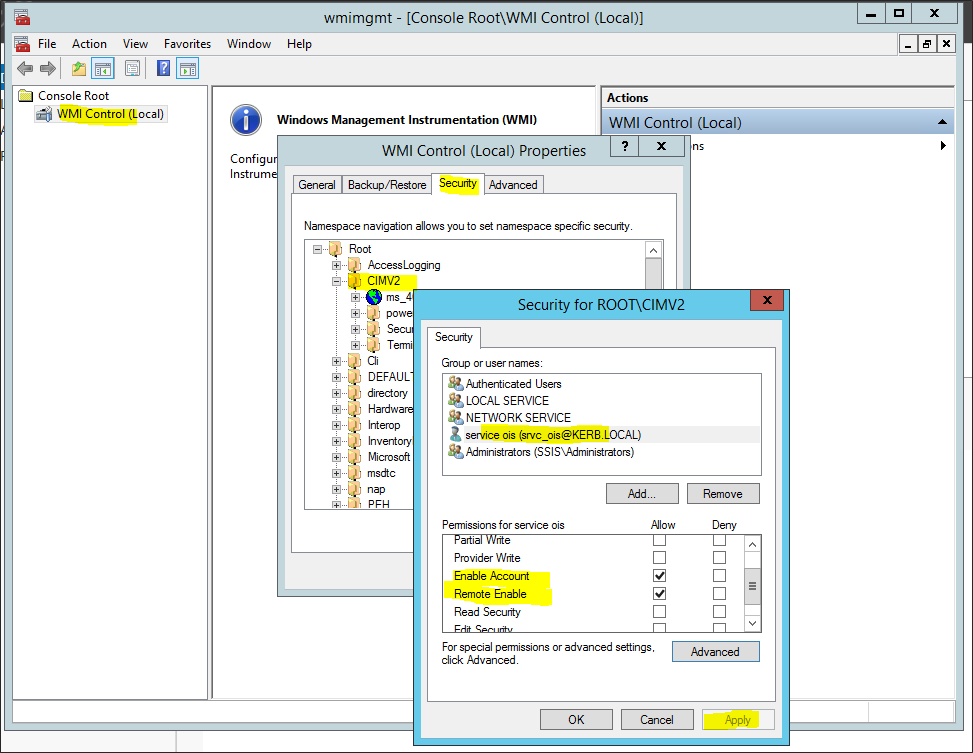973x753 pixels.
Task: Click the Apply button
Action: tap(738, 719)
